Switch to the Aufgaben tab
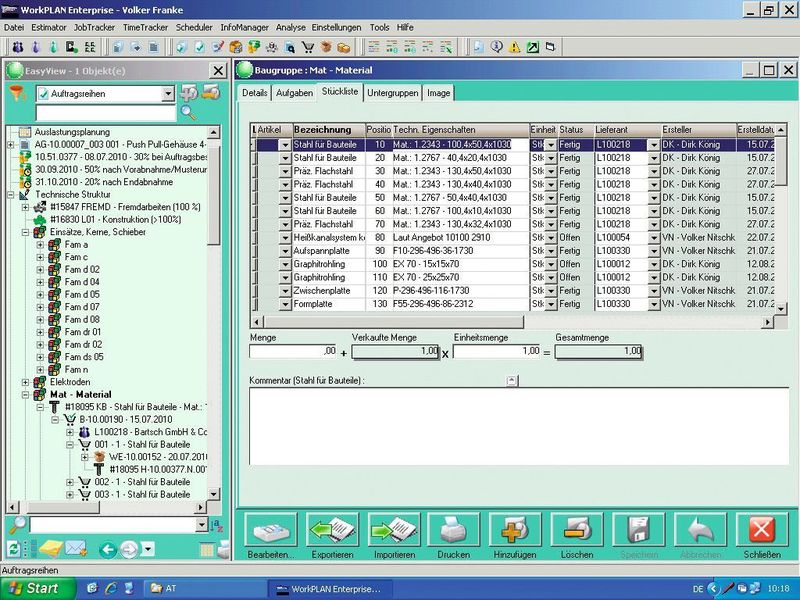 pyautogui.click(x=294, y=93)
